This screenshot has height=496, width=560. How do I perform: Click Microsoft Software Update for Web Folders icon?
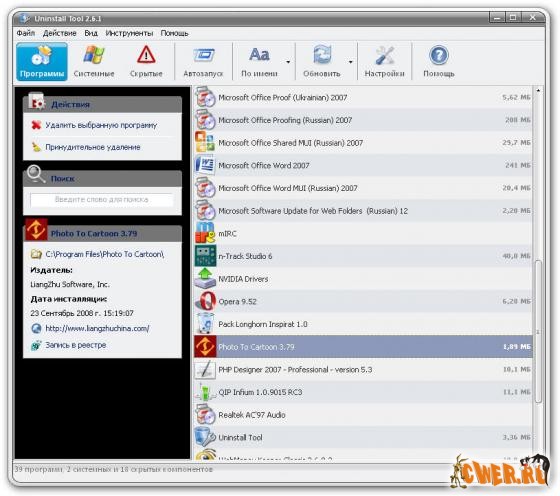click(205, 210)
